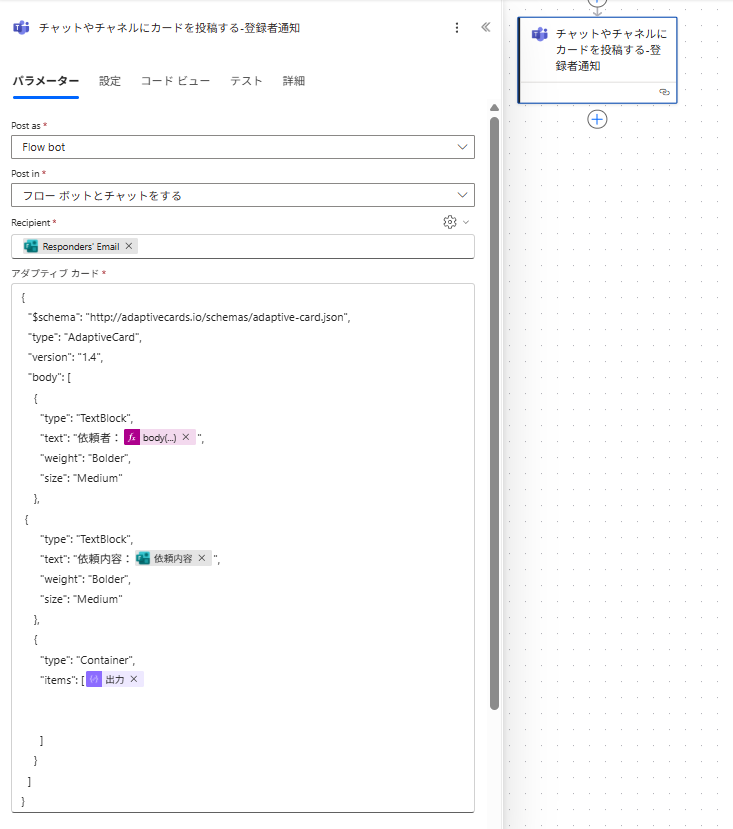Remove the 依頼内容 dynamic content token
The height and width of the screenshot is (829, 733).
pos(201,558)
